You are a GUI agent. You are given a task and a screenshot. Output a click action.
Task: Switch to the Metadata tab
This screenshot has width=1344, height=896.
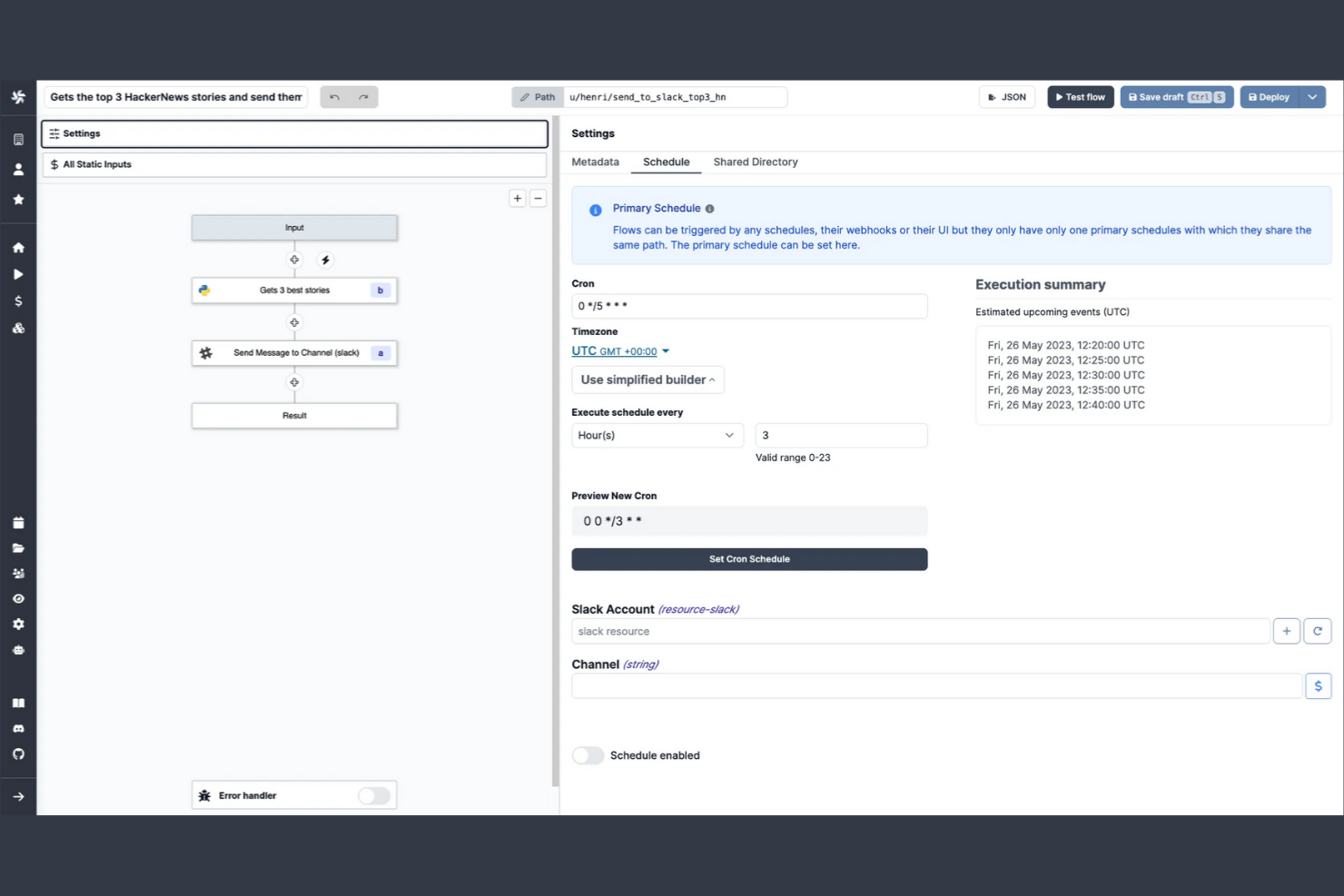pos(596,162)
